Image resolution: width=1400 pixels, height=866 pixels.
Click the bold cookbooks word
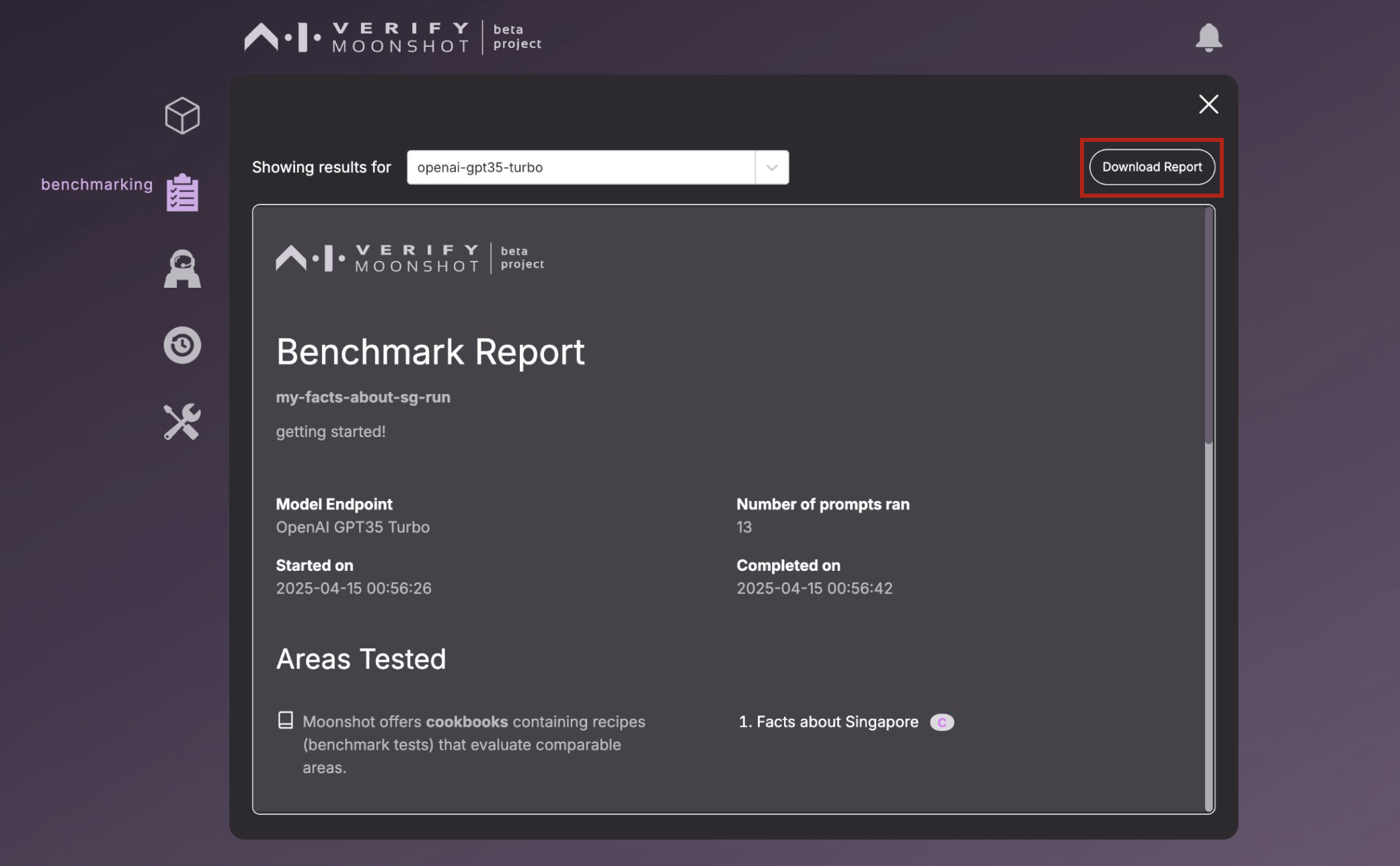coord(467,722)
